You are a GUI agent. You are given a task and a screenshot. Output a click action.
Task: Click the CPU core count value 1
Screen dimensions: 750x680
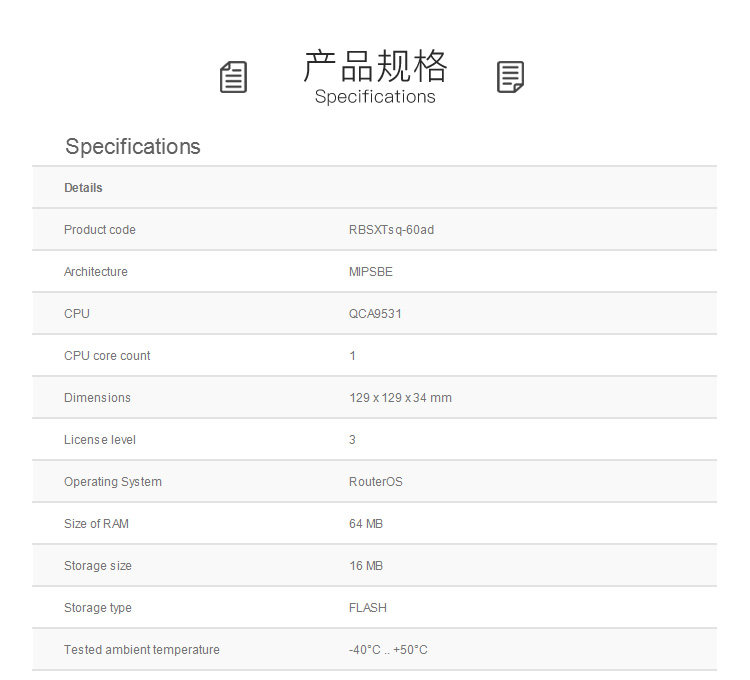tap(353, 356)
